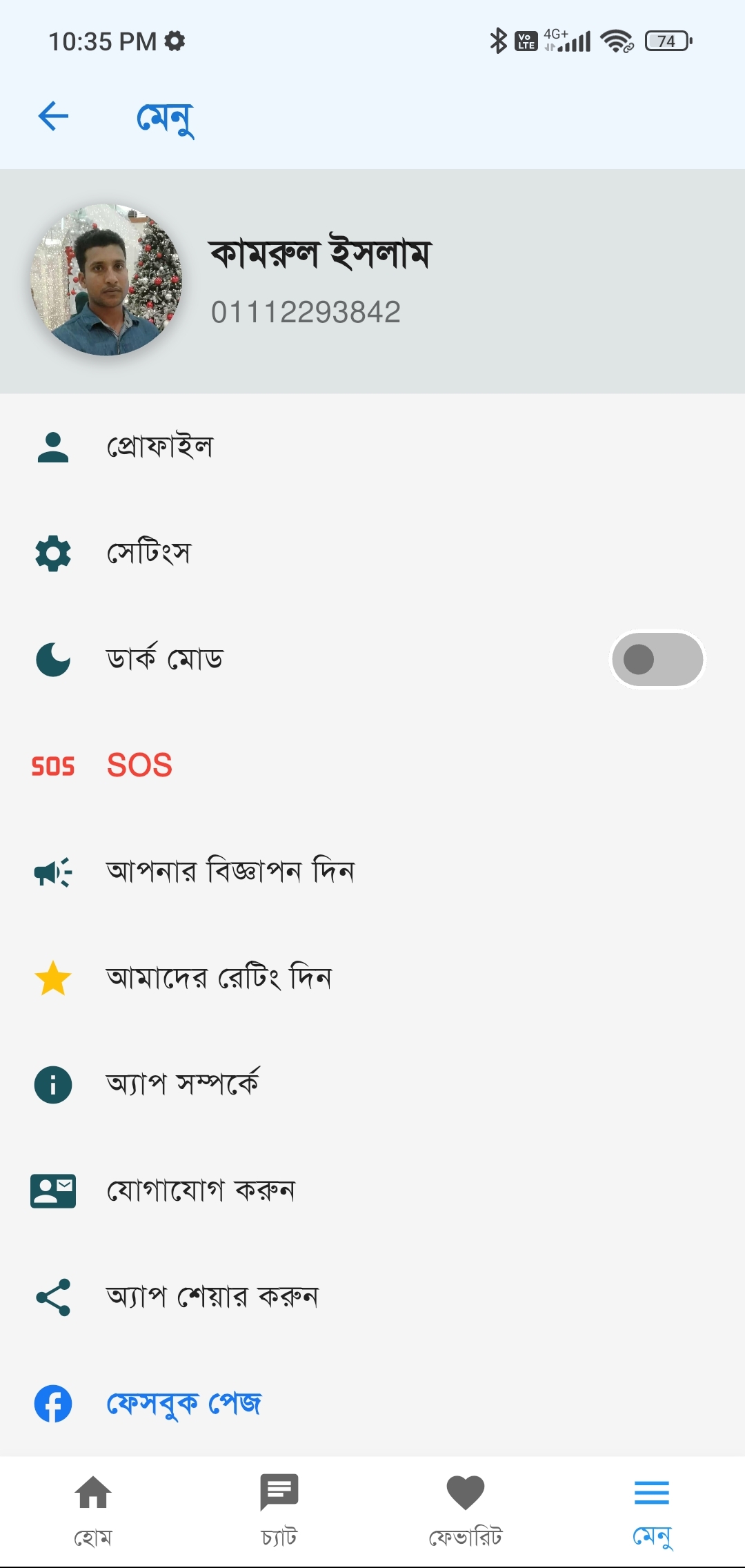This screenshot has width=745, height=1568.
Task: Select আমাদের রেটিং দিন option
Action: pyautogui.click(x=219, y=979)
